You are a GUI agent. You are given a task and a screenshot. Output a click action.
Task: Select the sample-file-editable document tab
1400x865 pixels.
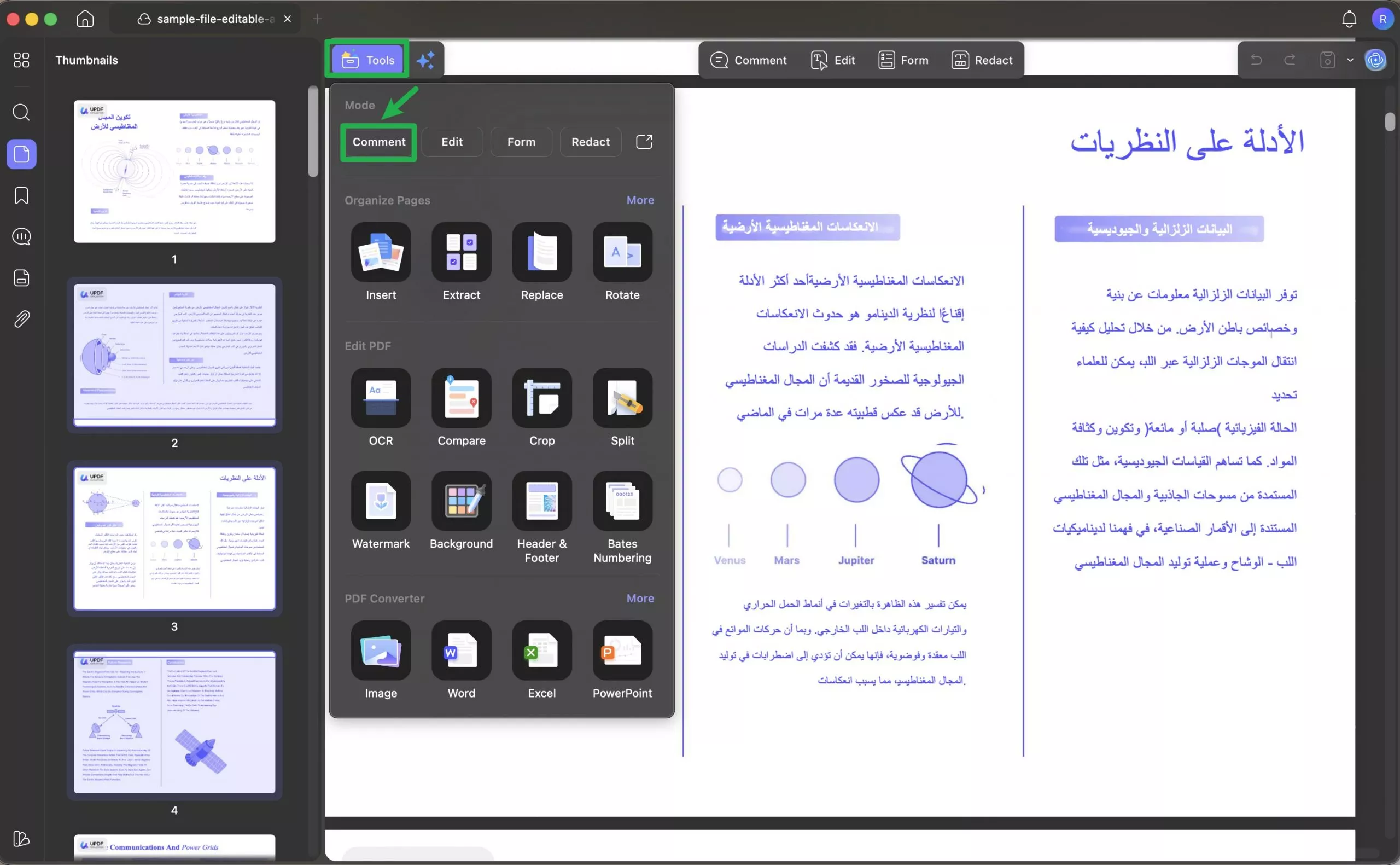[x=206, y=19]
